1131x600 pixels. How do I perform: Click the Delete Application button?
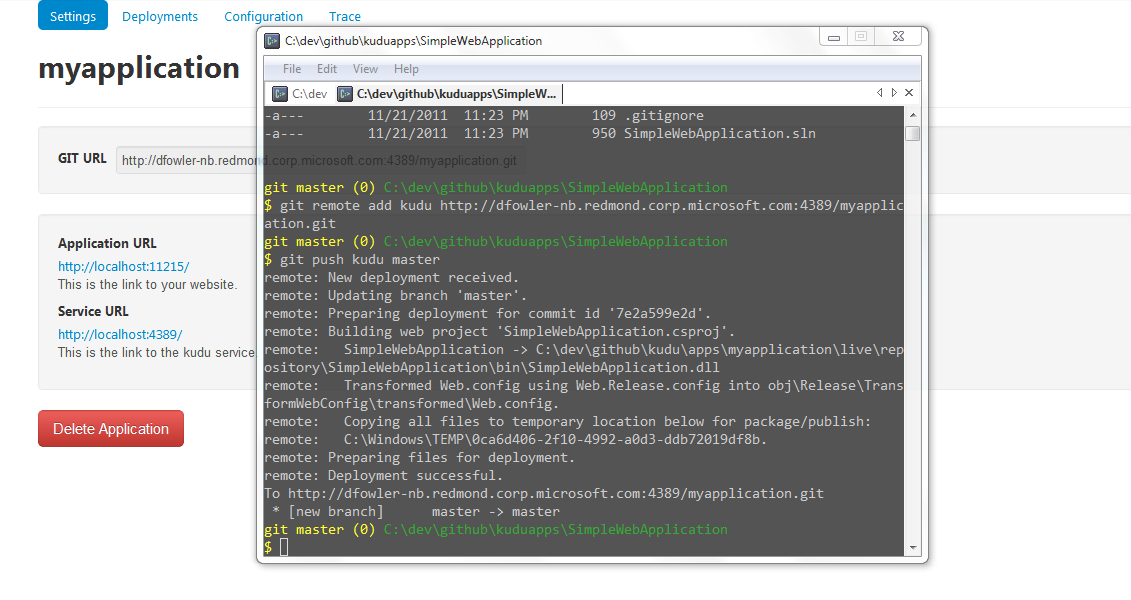(x=111, y=428)
